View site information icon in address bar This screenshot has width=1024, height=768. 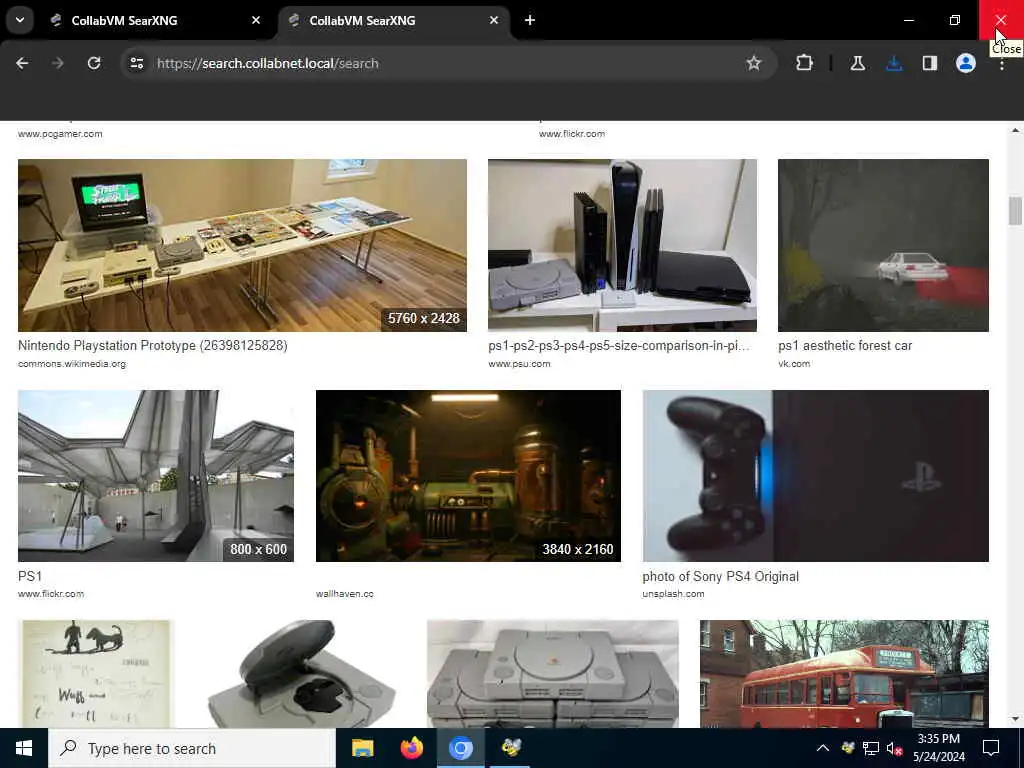point(136,63)
